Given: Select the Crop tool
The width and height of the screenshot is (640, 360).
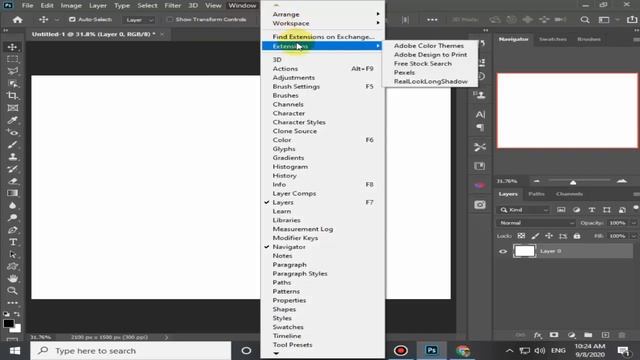Looking at the screenshot, I should tap(12, 96).
